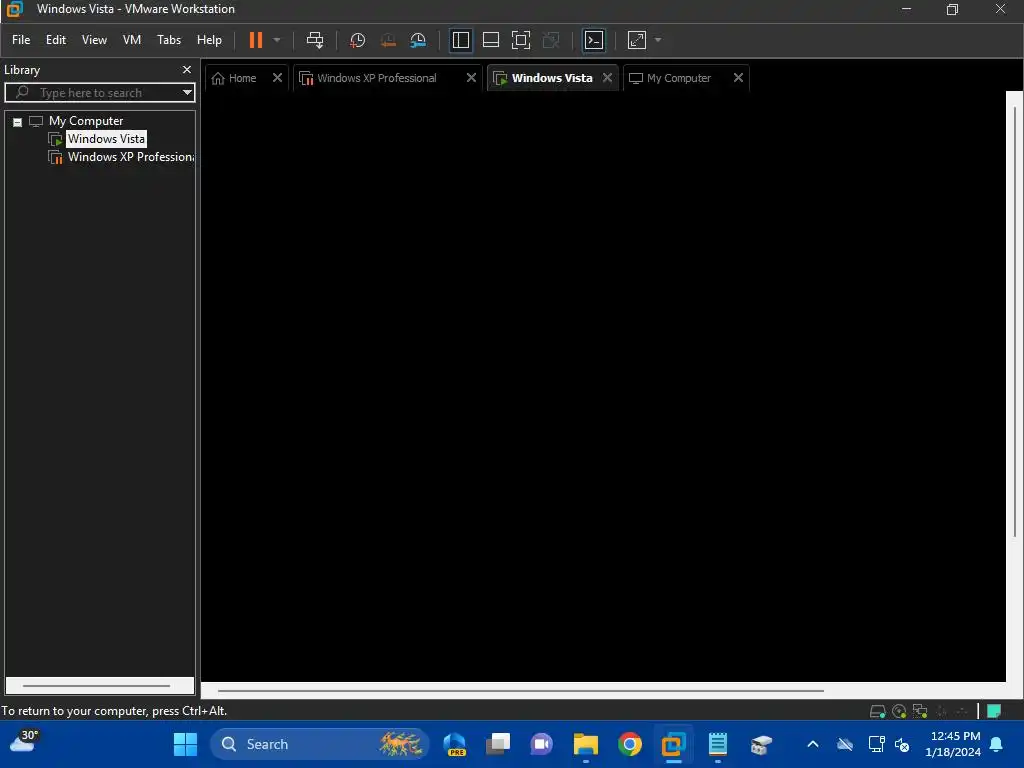Show hidden system tray icons chevron
Screen dimensions: 1024x768
(x=813, y=744)
